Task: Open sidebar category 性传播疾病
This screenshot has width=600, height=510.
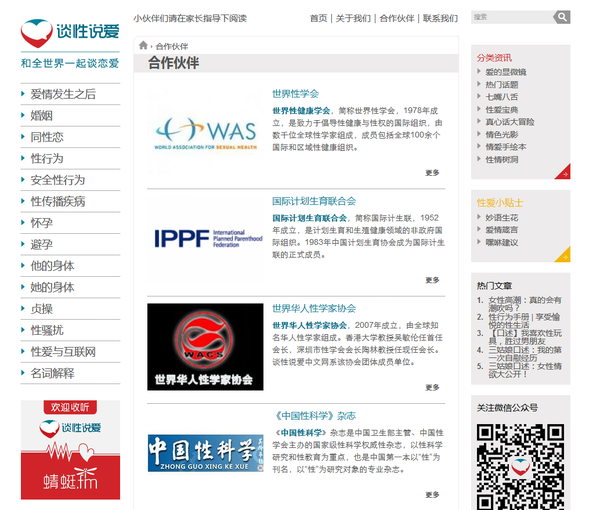Action: tap(58, 201)
